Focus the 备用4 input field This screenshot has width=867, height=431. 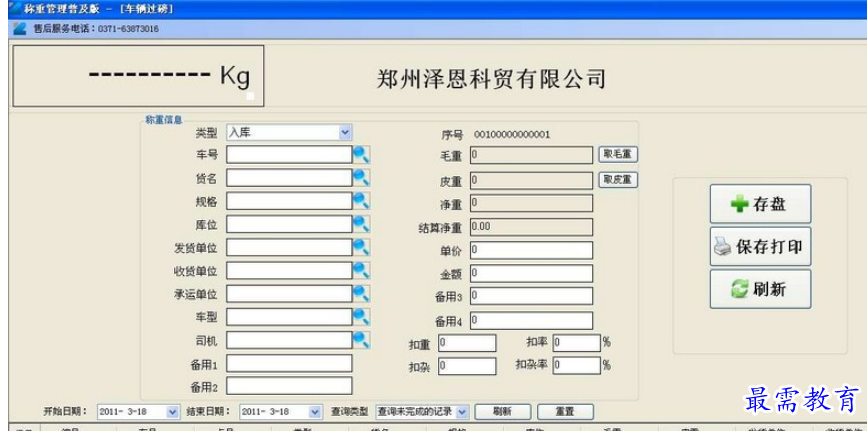click(531, 320)
